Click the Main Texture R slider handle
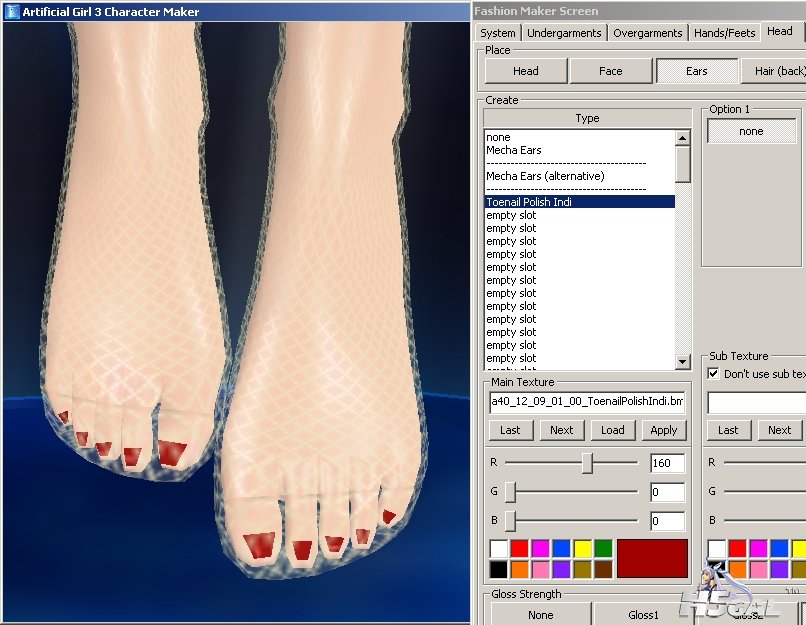The height and width of the screenshot is (625, 806). tap(587, 463)
